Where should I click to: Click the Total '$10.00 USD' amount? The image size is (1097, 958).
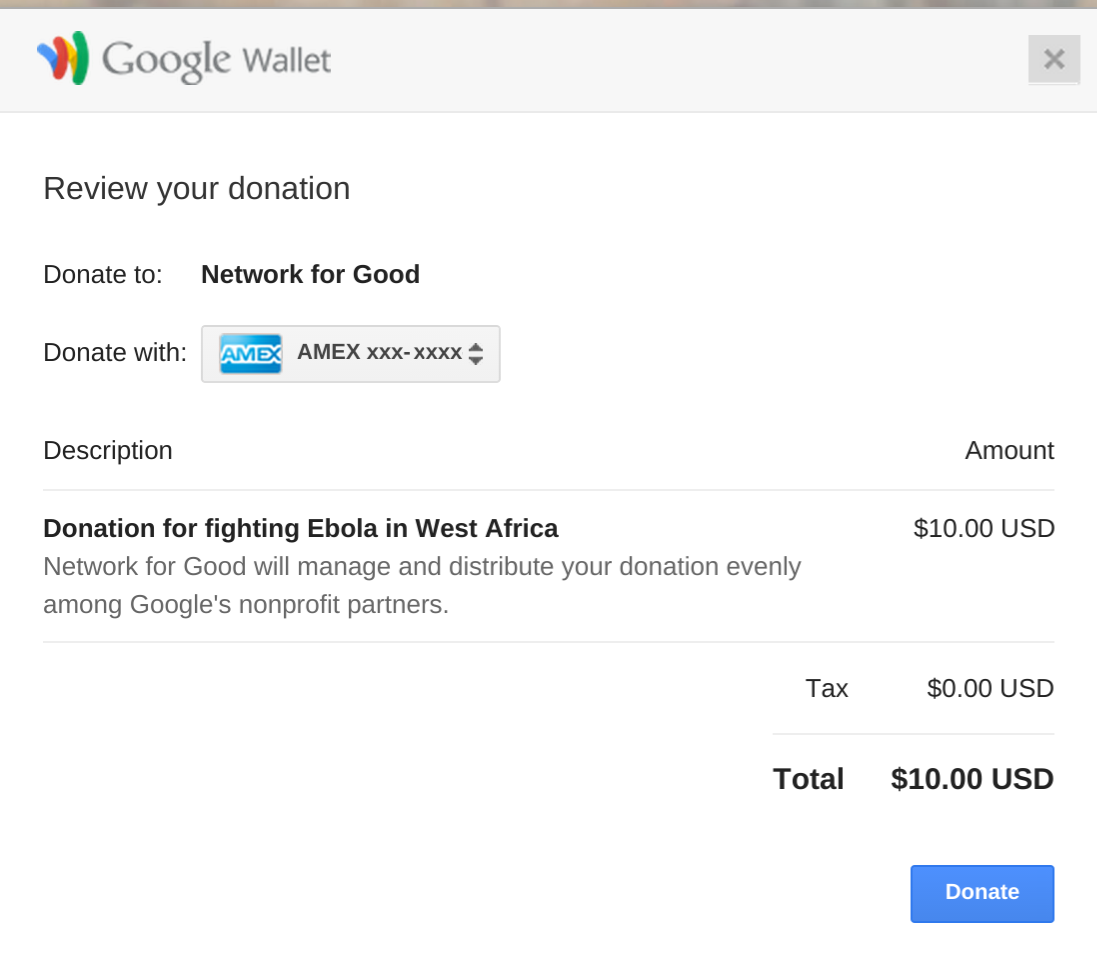pos(972,779)
